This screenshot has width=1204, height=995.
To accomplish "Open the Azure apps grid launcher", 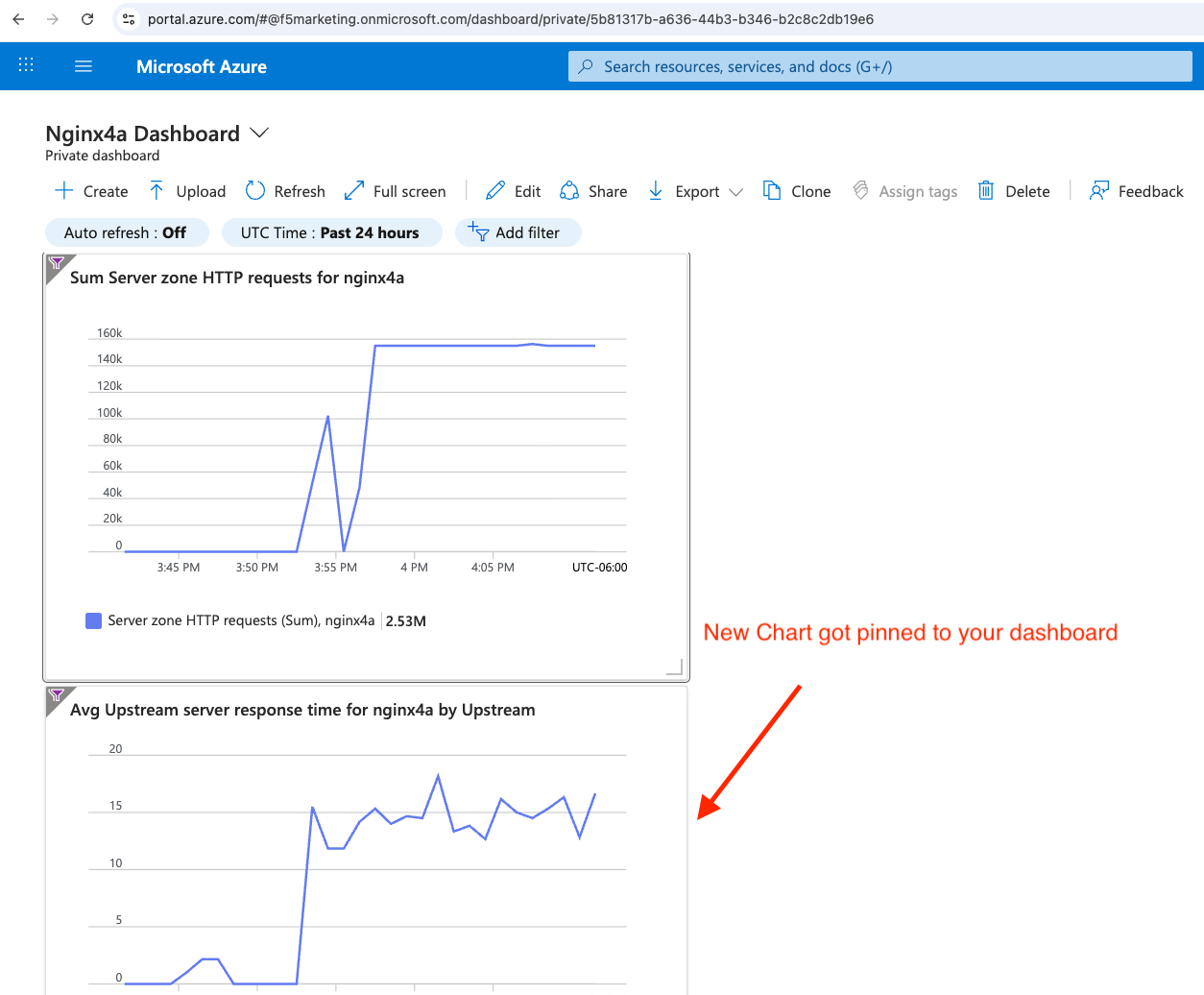I will 26,65.
